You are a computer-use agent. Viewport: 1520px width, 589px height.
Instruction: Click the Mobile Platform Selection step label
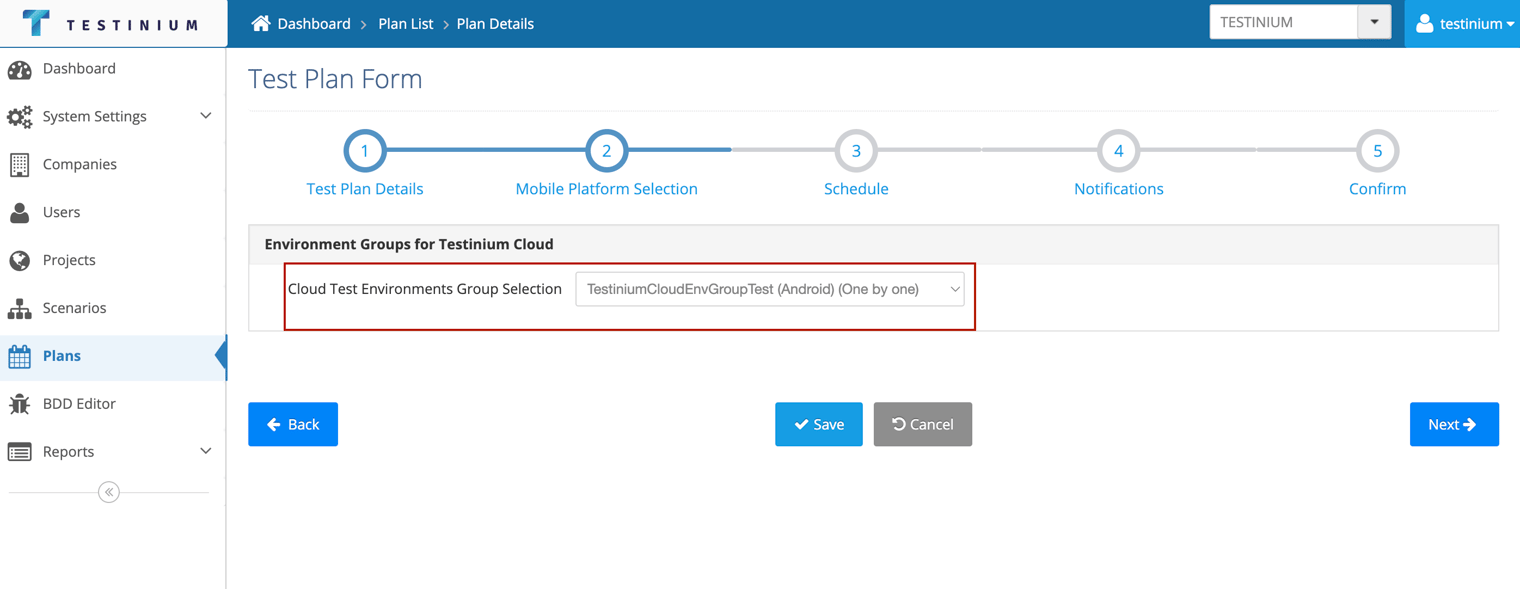(x=606, y=189)
